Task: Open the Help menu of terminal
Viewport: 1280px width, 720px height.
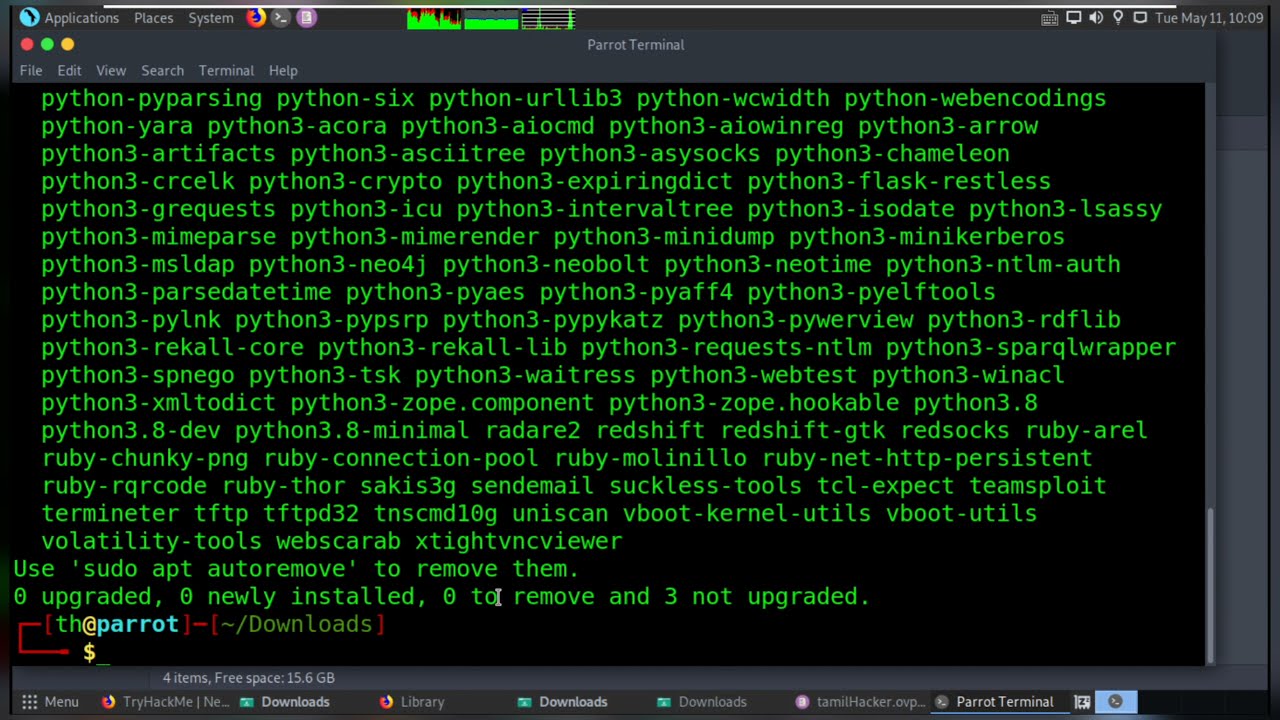Action: point(283,70)
